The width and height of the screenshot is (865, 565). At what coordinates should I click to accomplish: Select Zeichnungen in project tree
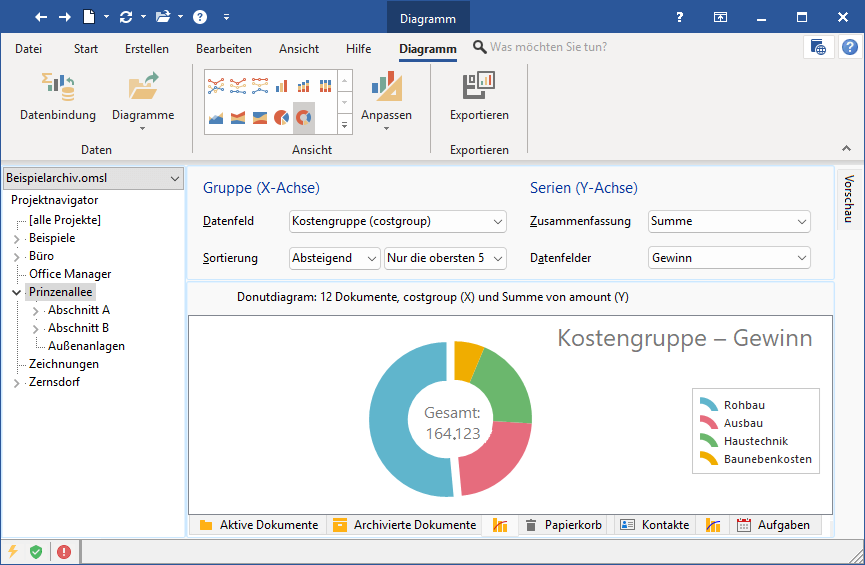(64, 364)
